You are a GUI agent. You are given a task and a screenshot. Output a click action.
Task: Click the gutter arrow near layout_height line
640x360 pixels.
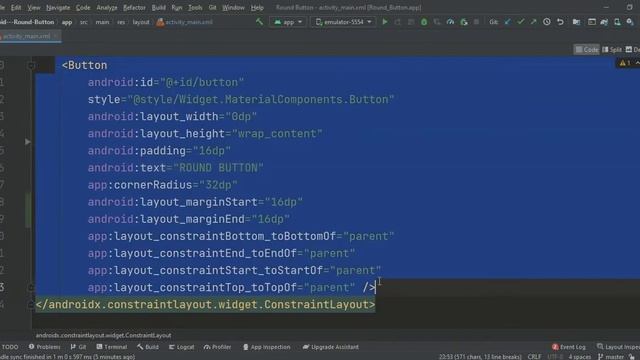27,142
